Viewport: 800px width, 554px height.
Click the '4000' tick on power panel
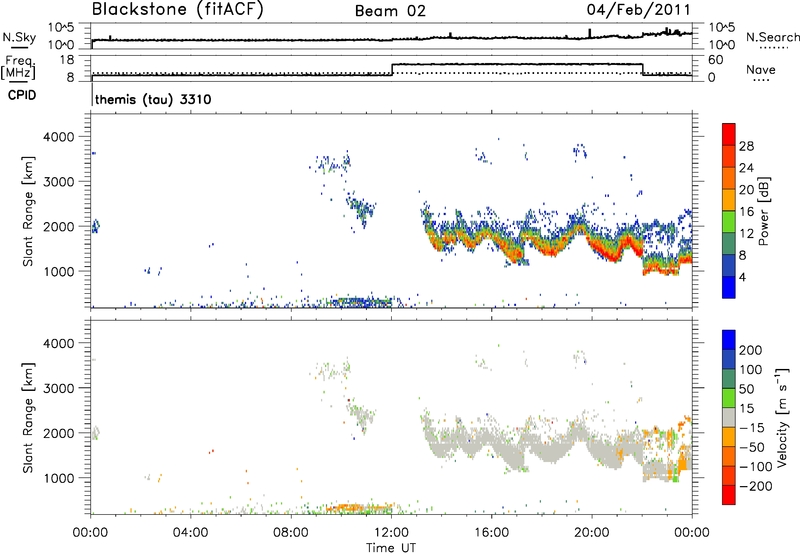pyautogui.click(x=59, y=137)
